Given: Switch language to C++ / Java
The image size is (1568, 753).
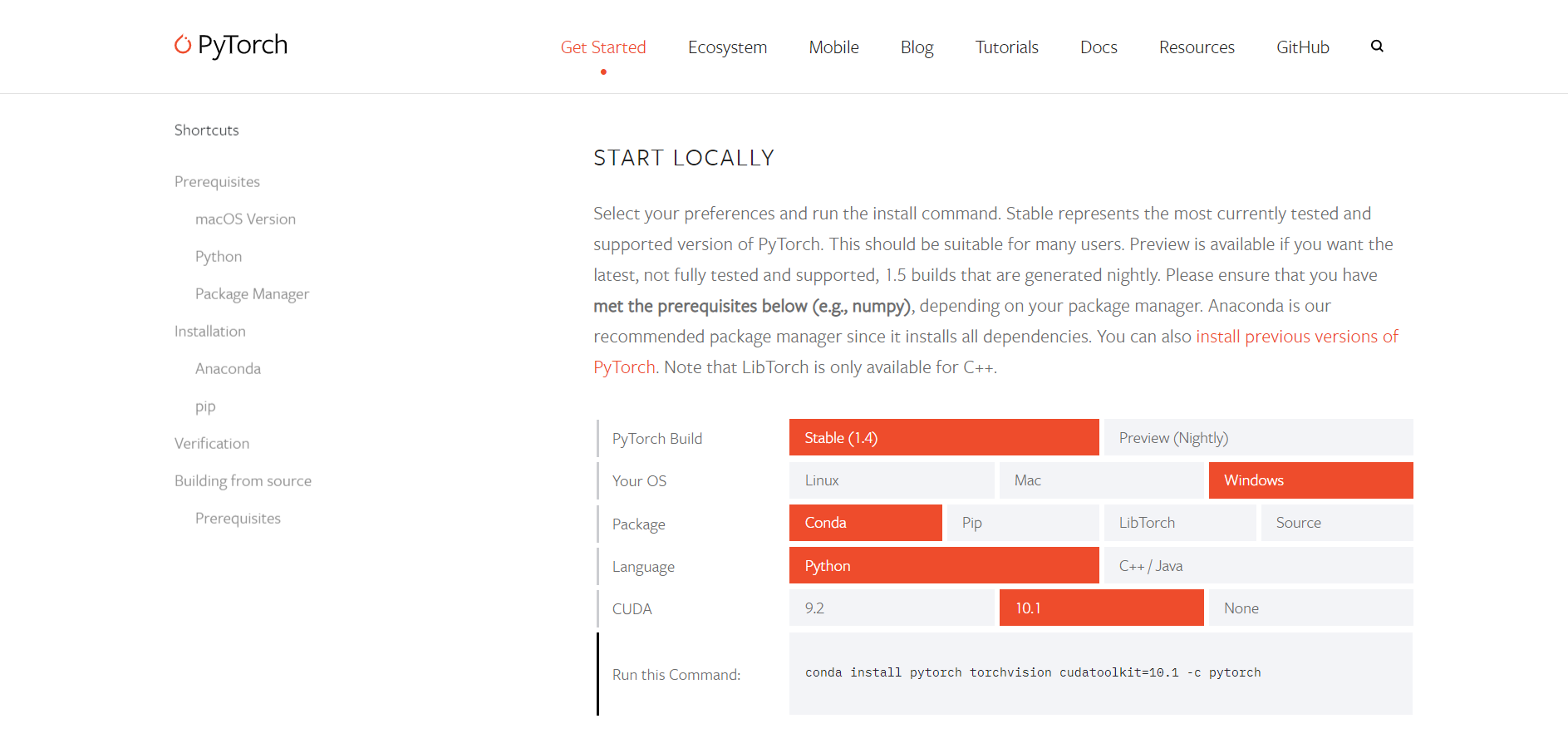Looking at the screenshot, I should click(x=1258, y=566).
